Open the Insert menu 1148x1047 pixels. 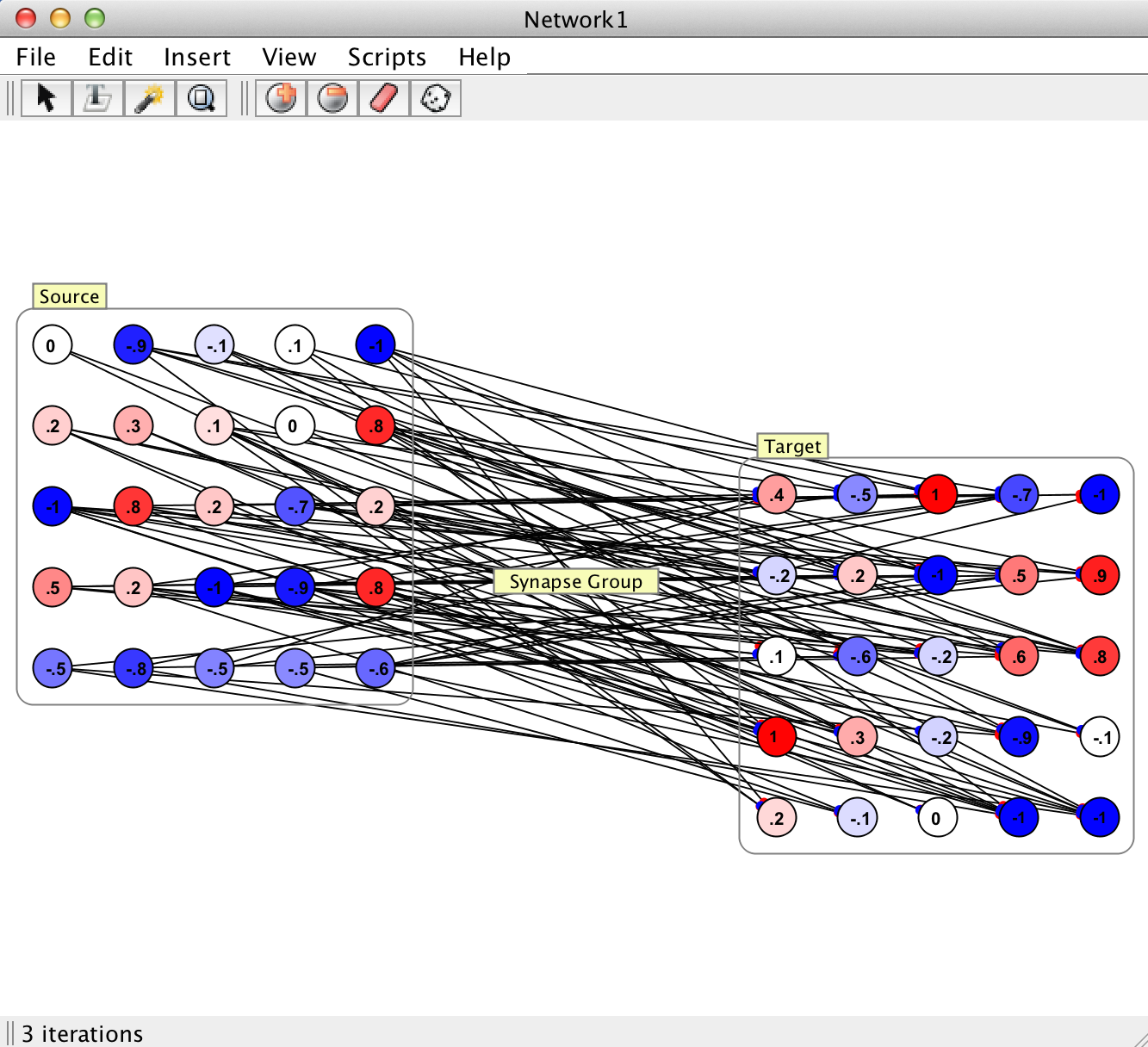pyautogui.click(x=197, y=57)
